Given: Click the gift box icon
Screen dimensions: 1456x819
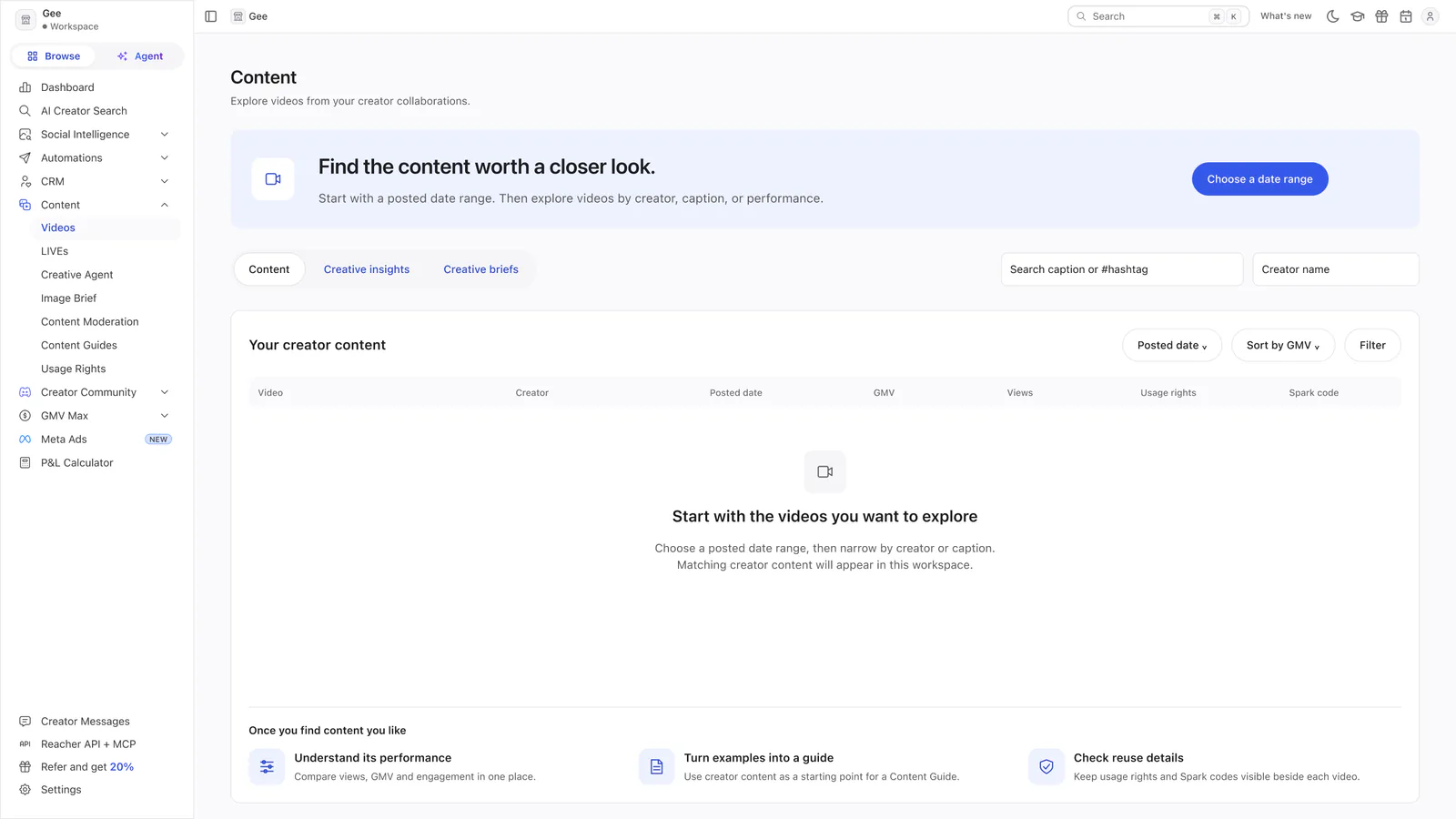Looking at the screenshot, I should (x=1381, y=16).
